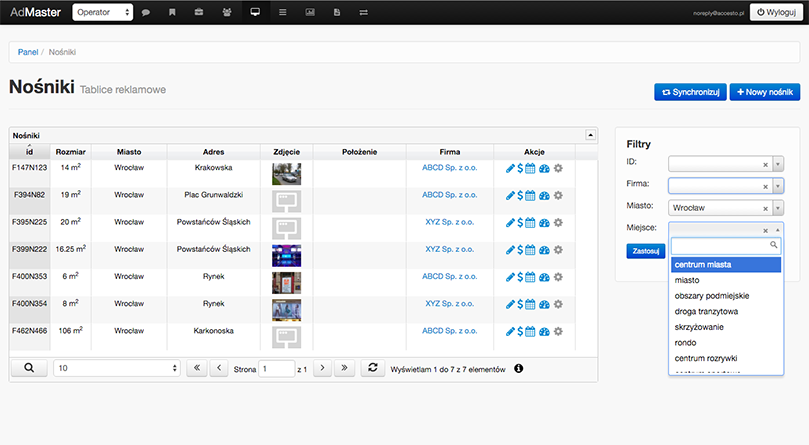The height and width of the screenshot is (445, 809).
Task: Click dollar icon for F400N354 row
Action: pyautogui.click(x=520, y=305)
